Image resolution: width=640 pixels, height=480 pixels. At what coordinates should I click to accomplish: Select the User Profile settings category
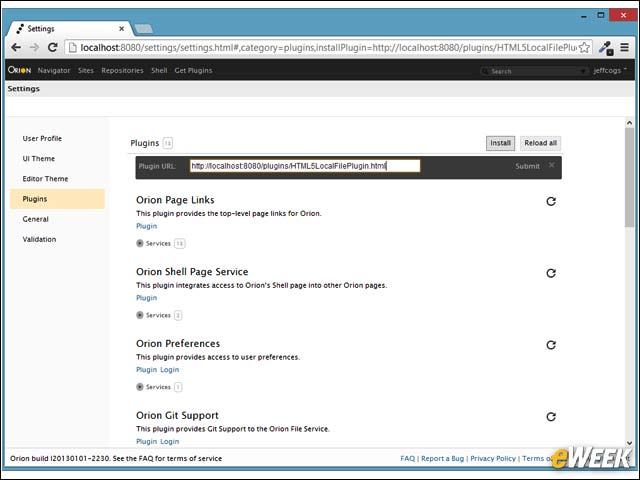(x=57, y=138)
